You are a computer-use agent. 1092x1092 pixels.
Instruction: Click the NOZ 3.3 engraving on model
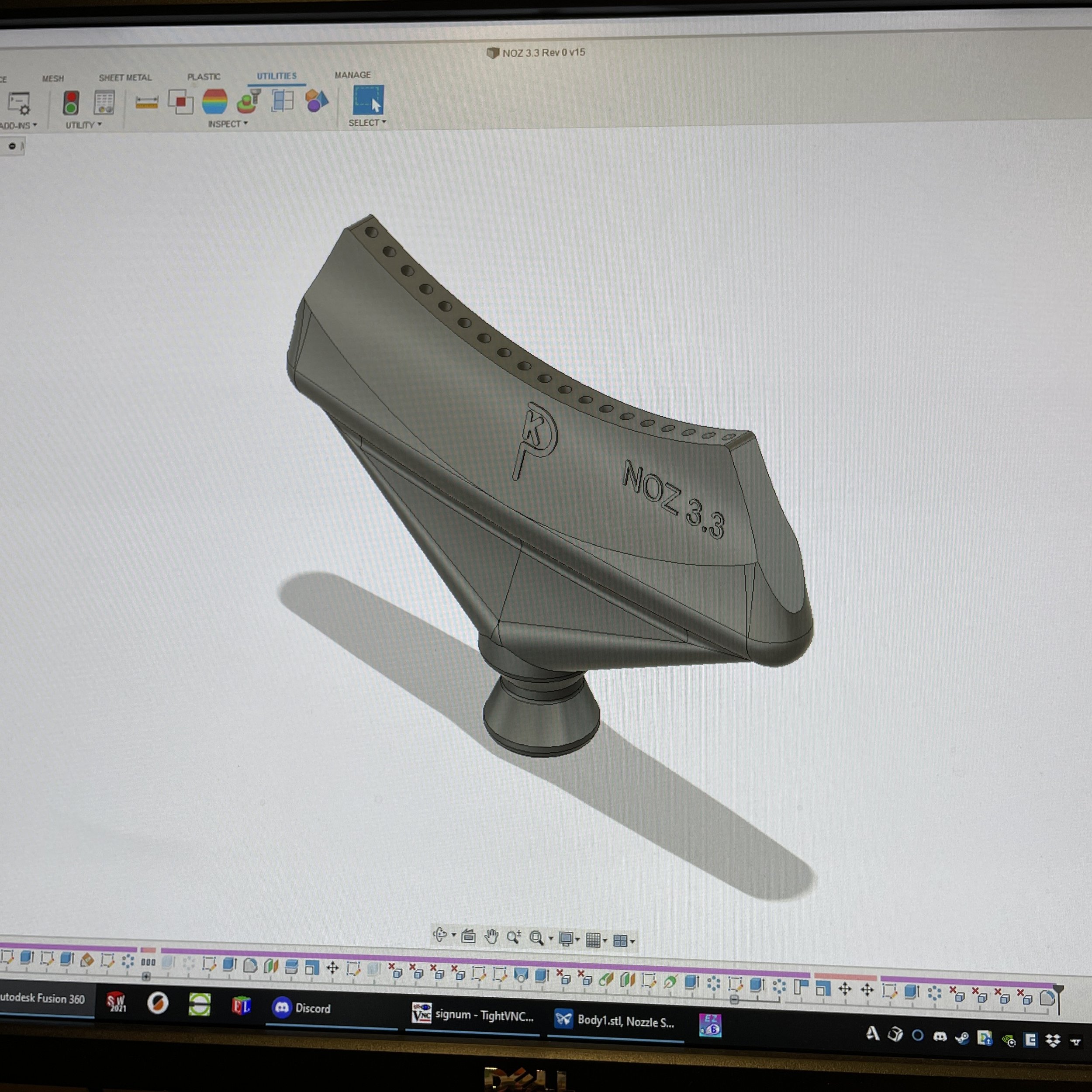(x=674, y=500)
